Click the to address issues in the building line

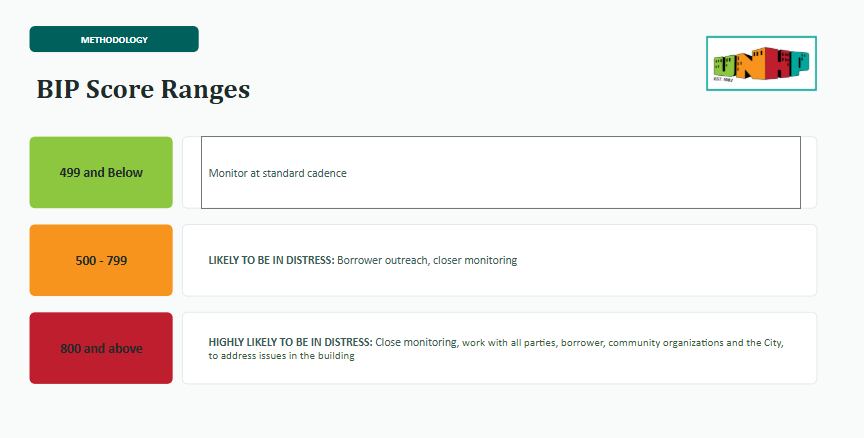pyautogui.click(x=281, y=356)
